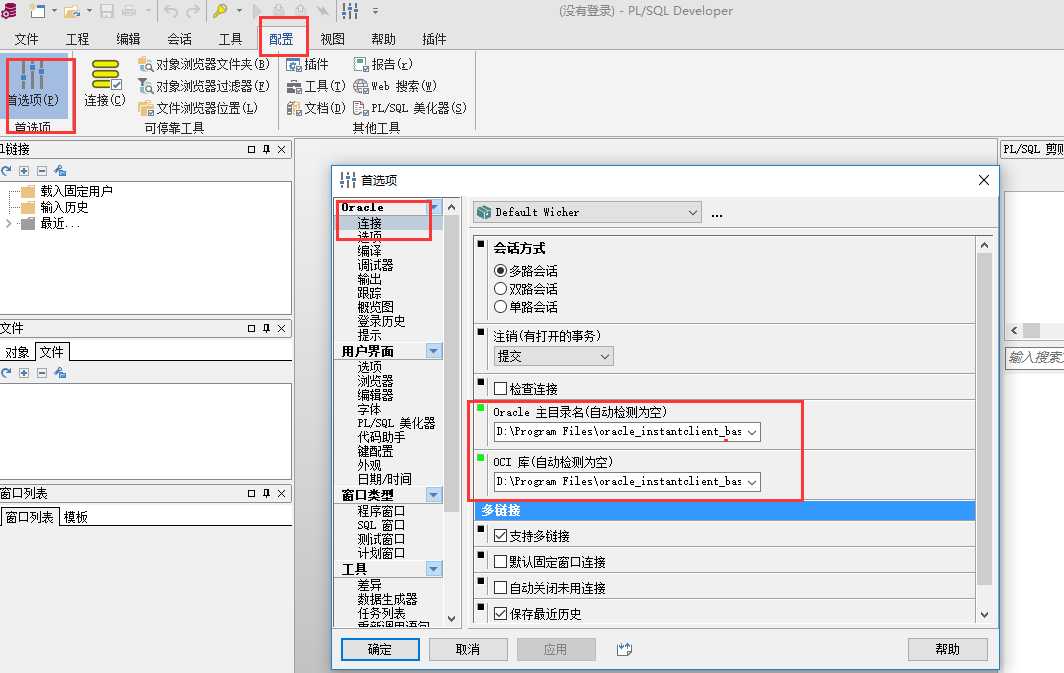
Task: Click preferences tree scrollbar up arrow
Action: coord(451,207)
